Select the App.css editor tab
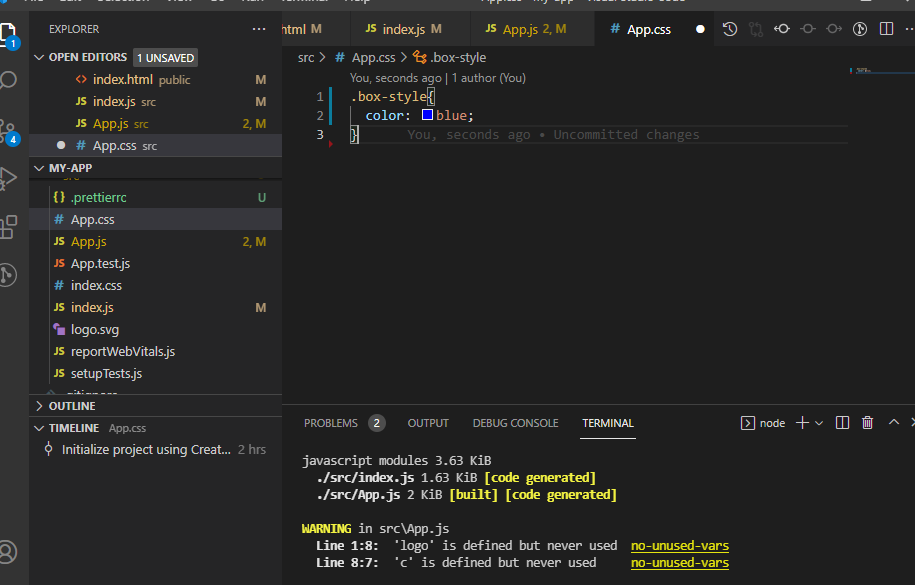915x585 pixels. tap(655, 29)
